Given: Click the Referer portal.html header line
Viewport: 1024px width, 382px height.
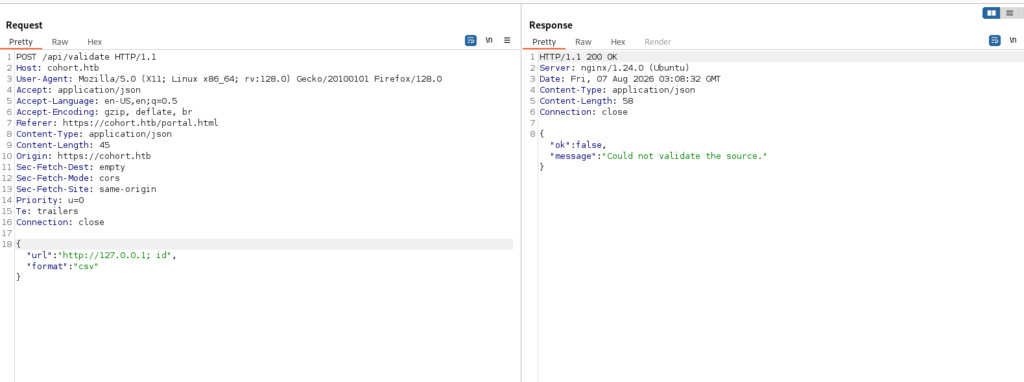Looking at the screenshot, I should point(118,123).
